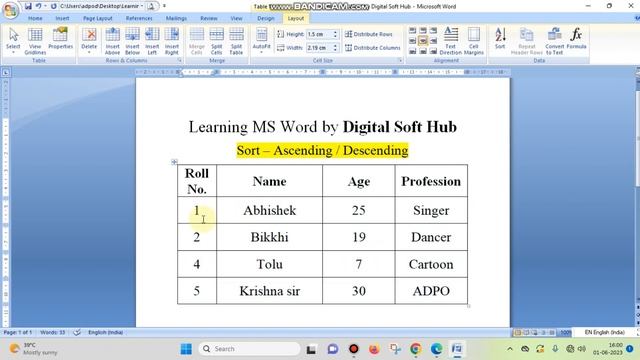The image size is (640, 360).
Task: Click the Abhishek name cell
Action: (269, 210)
